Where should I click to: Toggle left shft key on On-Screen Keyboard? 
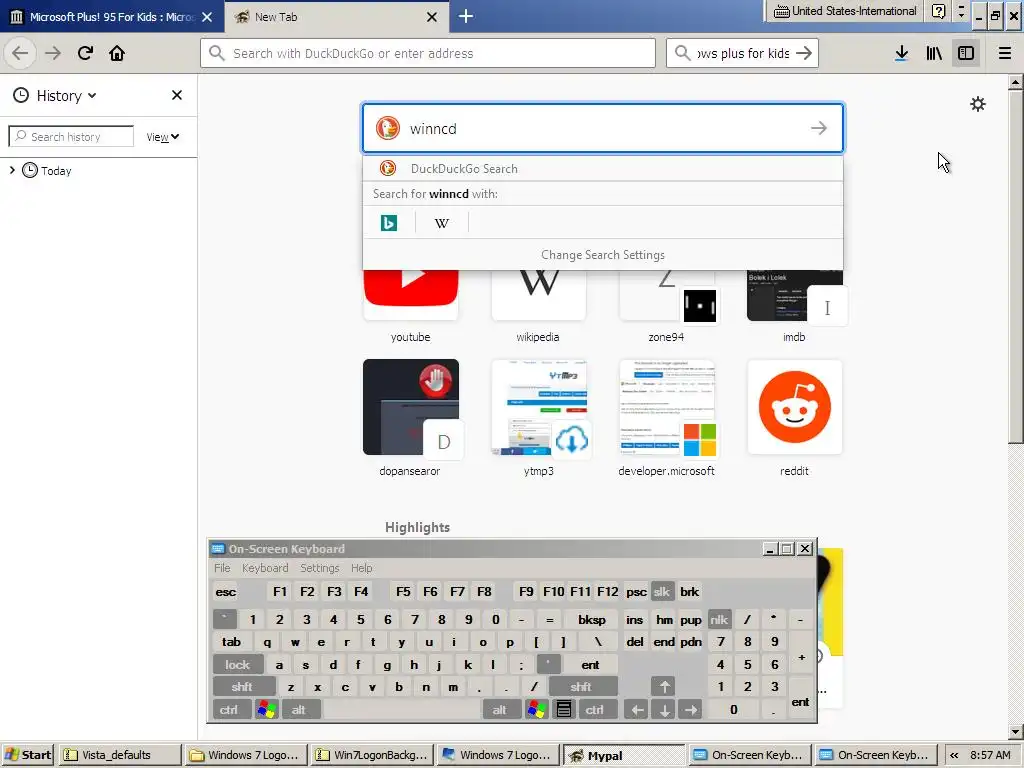(242, 687)
